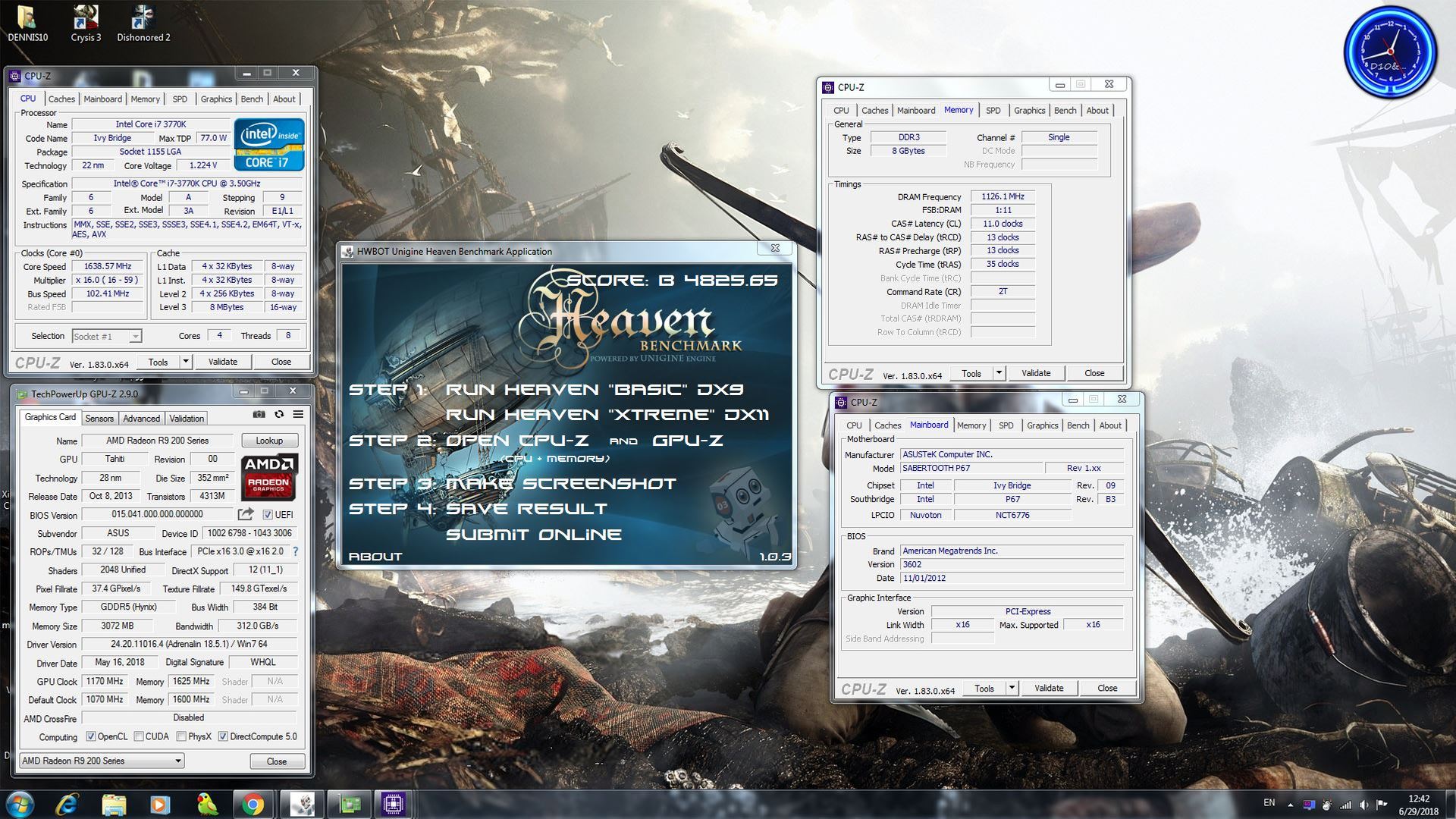Open Tools dropdown arrow in Mainboard CPU-Z window
This screenshot has height=819, width=1456.
pyautogui.click(x=1012, y=688)
